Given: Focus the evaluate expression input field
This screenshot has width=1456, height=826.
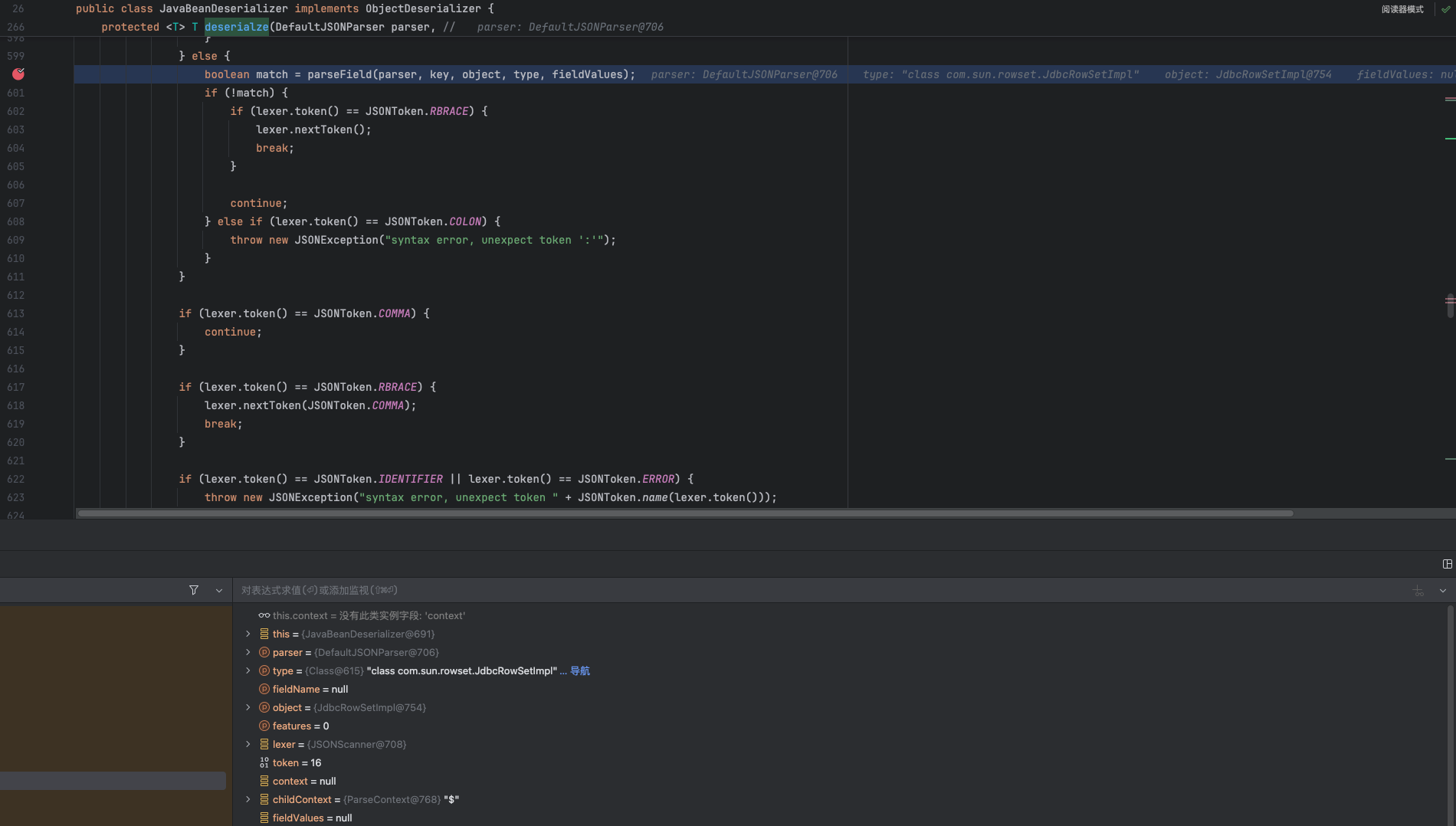Looking at the screenshot, I should coord(820,590).
